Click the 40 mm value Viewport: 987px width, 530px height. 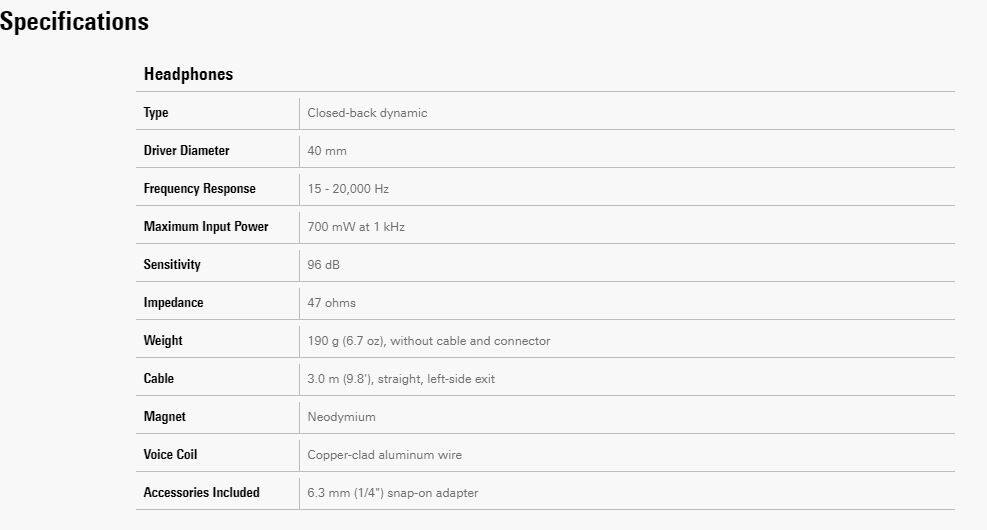coord(327,151)
